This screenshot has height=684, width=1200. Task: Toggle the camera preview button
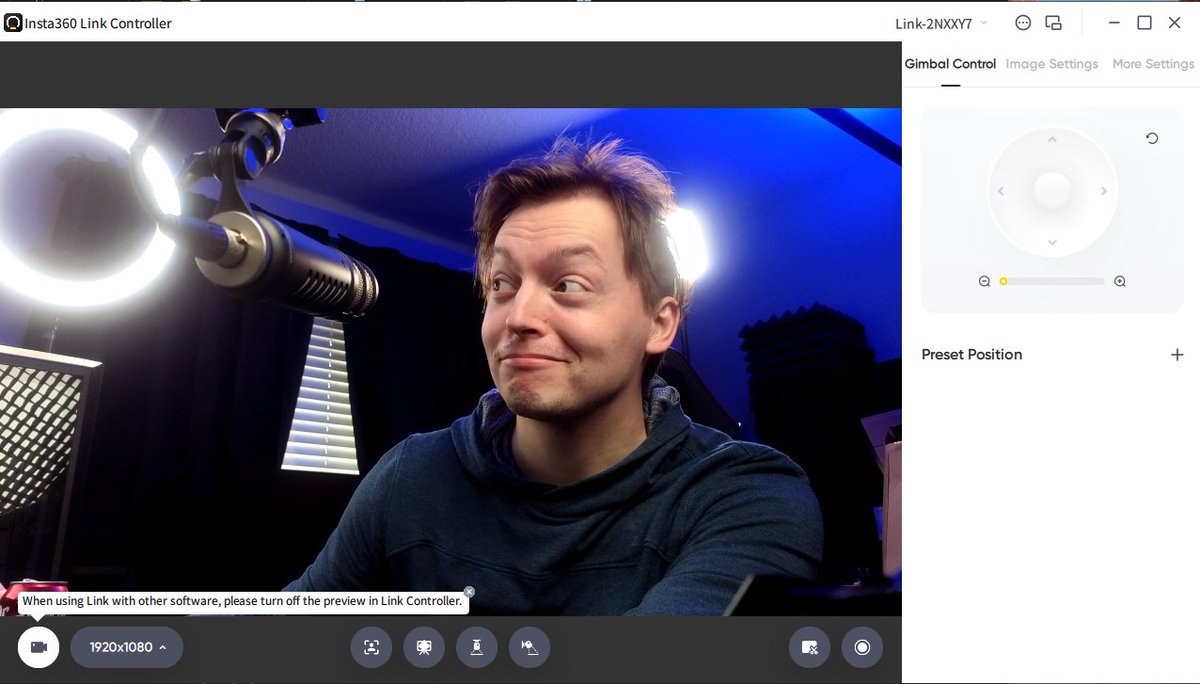(x=38, y=647)
